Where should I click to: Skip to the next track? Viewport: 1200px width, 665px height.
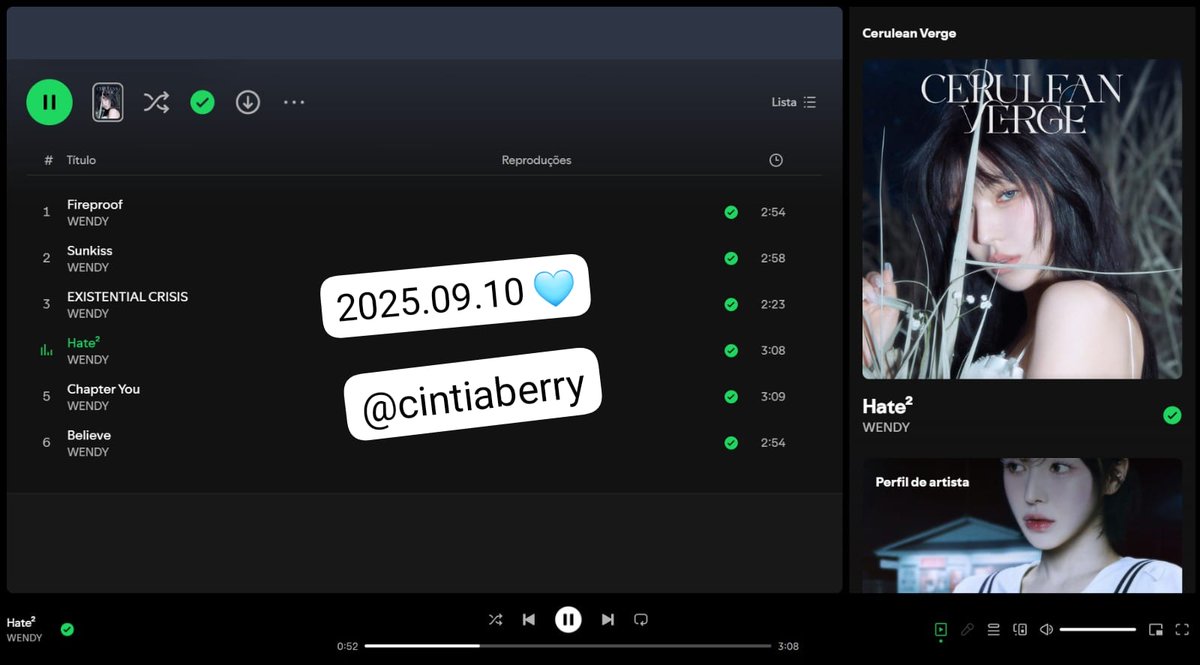(607, 619)
